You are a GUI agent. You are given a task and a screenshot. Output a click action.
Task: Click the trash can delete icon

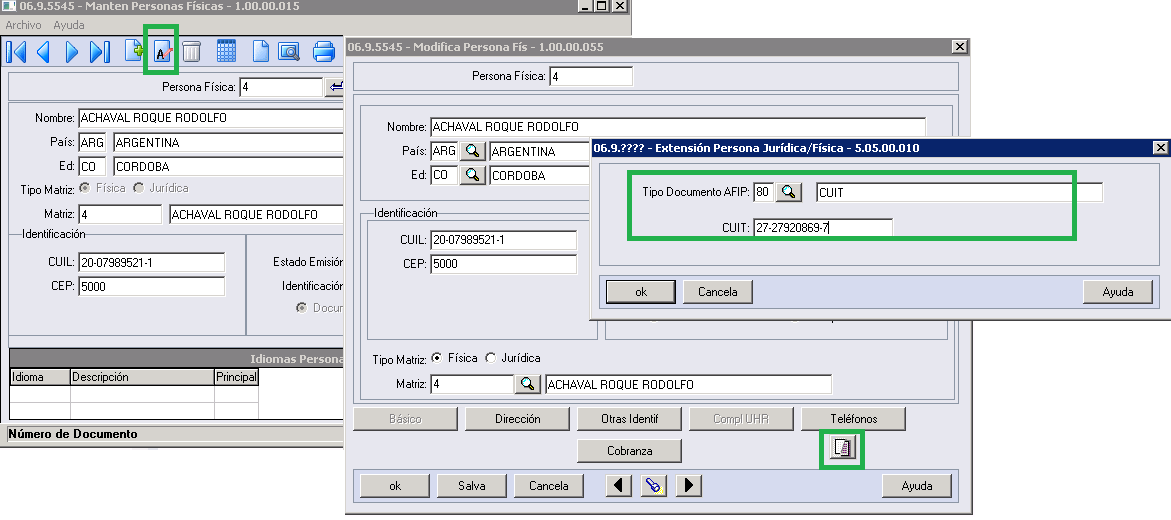click(x=191, y=52)
